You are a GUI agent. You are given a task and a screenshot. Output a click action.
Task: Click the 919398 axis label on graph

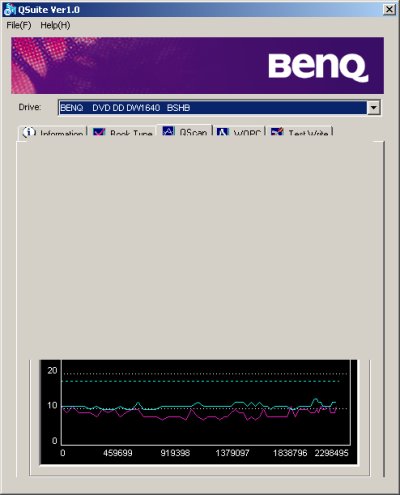click(x=175, y=453)
